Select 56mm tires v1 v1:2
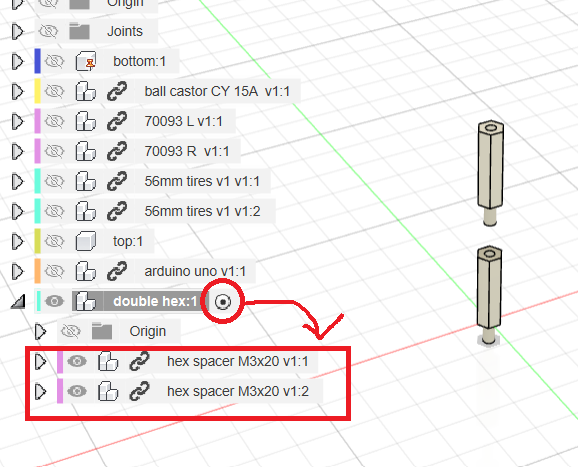The width and height of the screenshot is (578, 467). (202, 212)
